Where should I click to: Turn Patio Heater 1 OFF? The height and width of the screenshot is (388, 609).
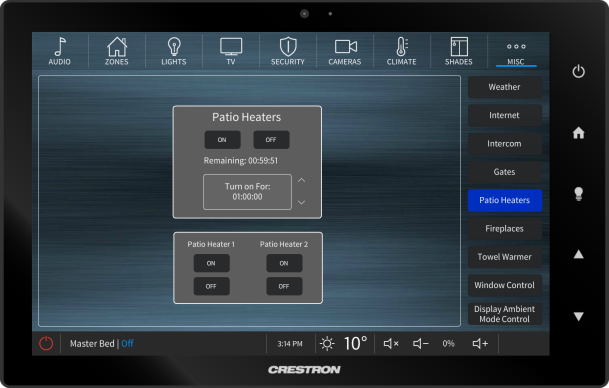(211, 286)
